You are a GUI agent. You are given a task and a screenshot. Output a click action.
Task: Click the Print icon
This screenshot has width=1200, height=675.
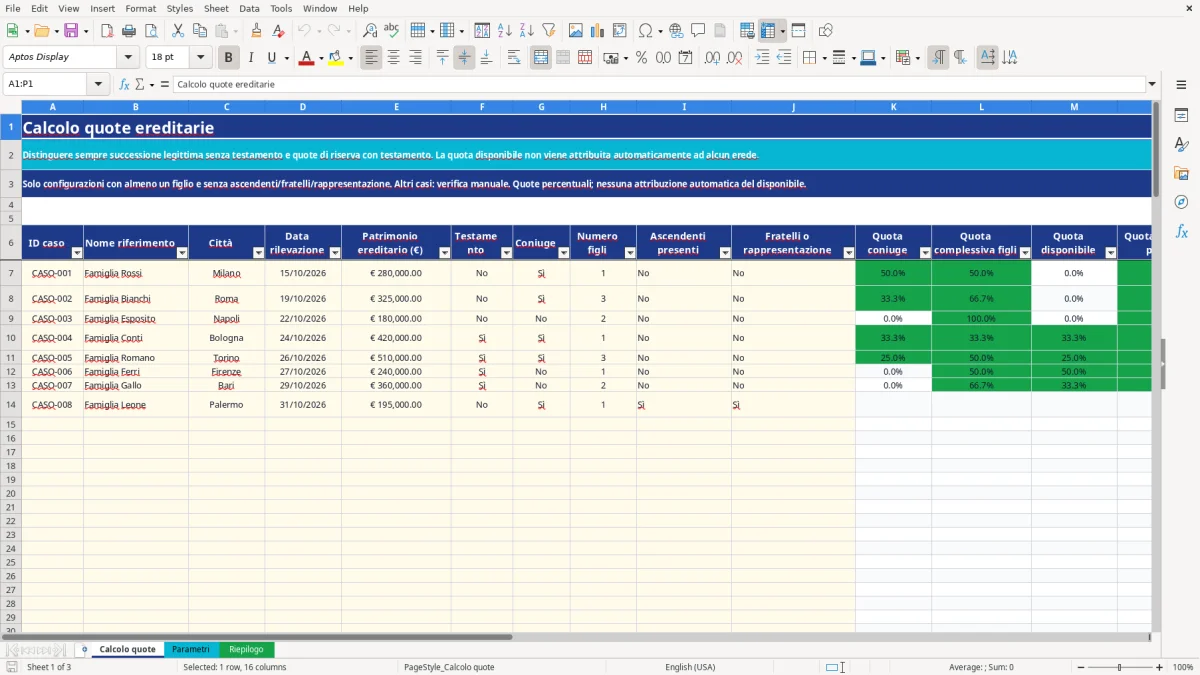[x=129, y=30]
